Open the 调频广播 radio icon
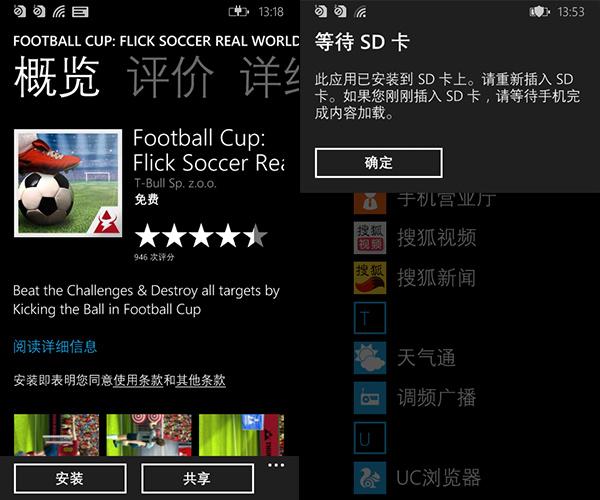 click(370, 398)
